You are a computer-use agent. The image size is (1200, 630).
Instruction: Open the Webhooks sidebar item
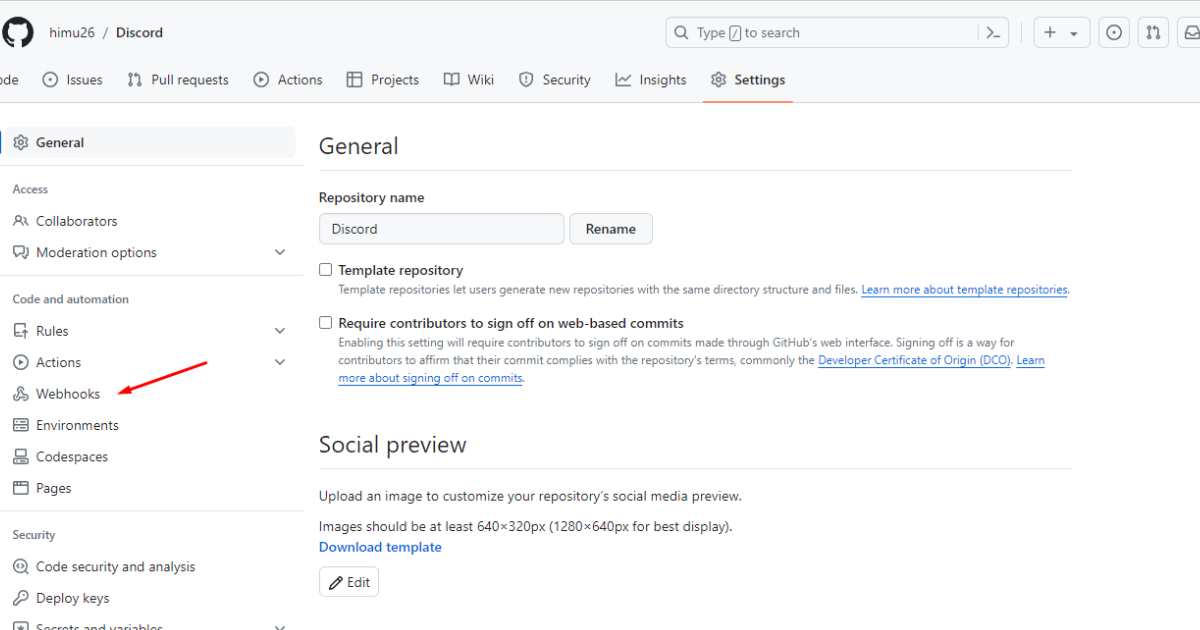pyautogui.click(x=68, y=394)
